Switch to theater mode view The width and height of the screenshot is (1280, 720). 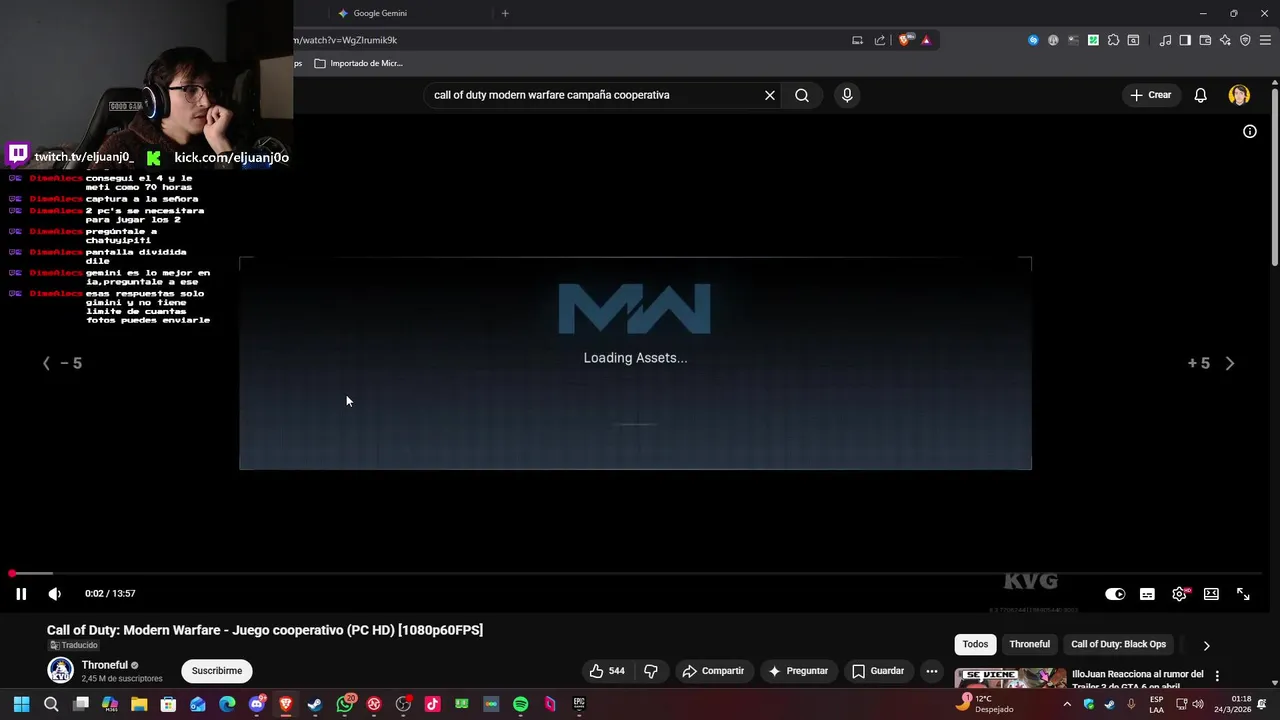[1211, 594]
